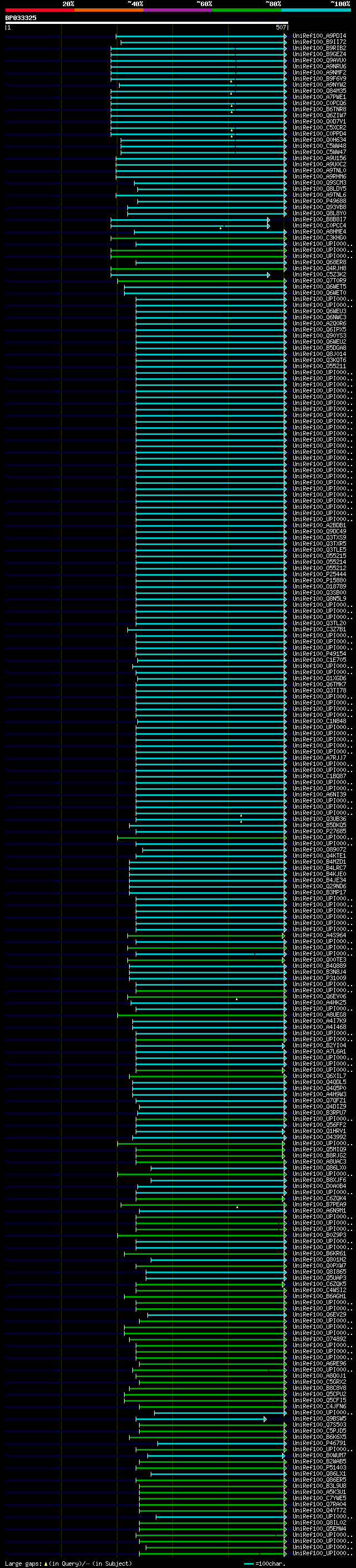The width and height of the screenshot is (356, 1568).
Task: Select the UniRef100_Q4YT72 label
Action: click(x=319, y=1510)
